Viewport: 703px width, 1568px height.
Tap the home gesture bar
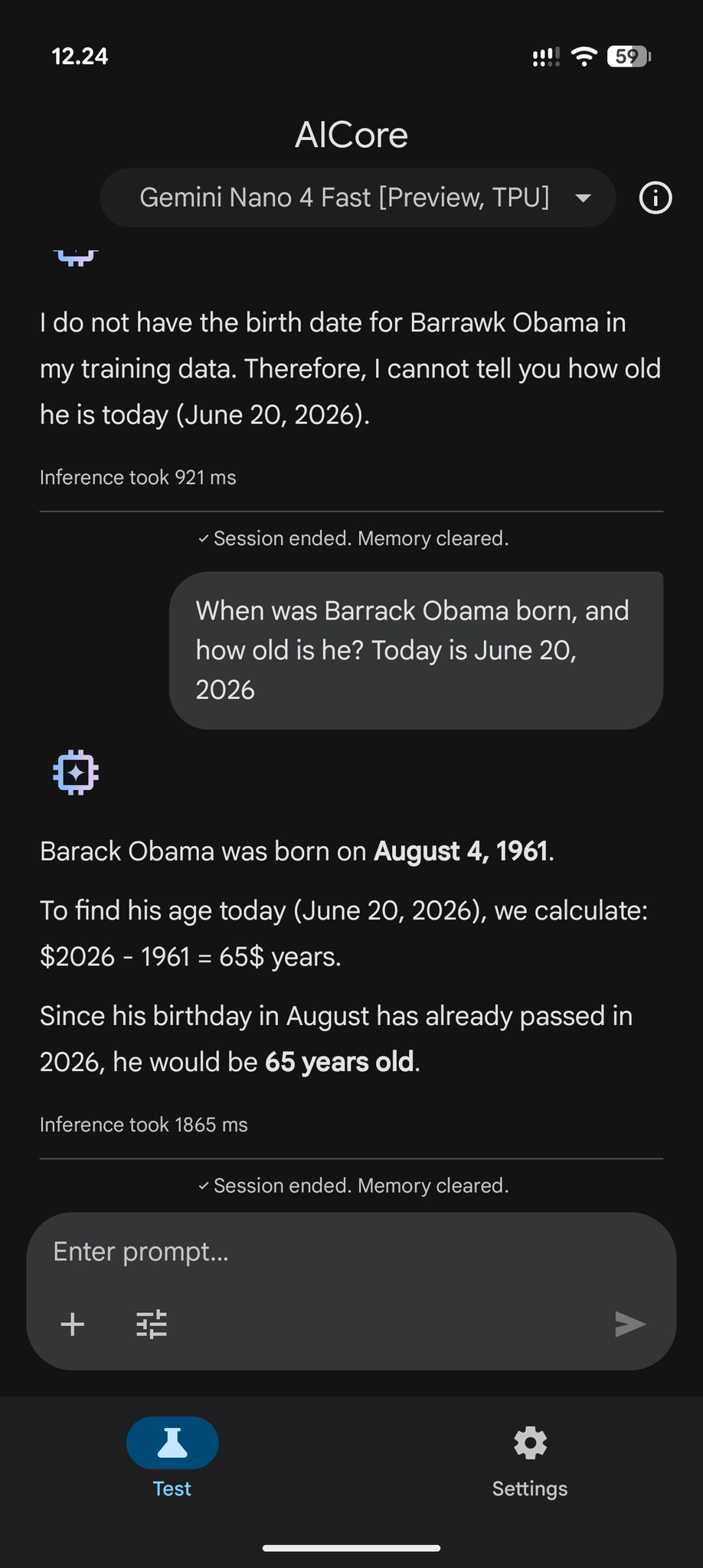[x=351, y=1547]
